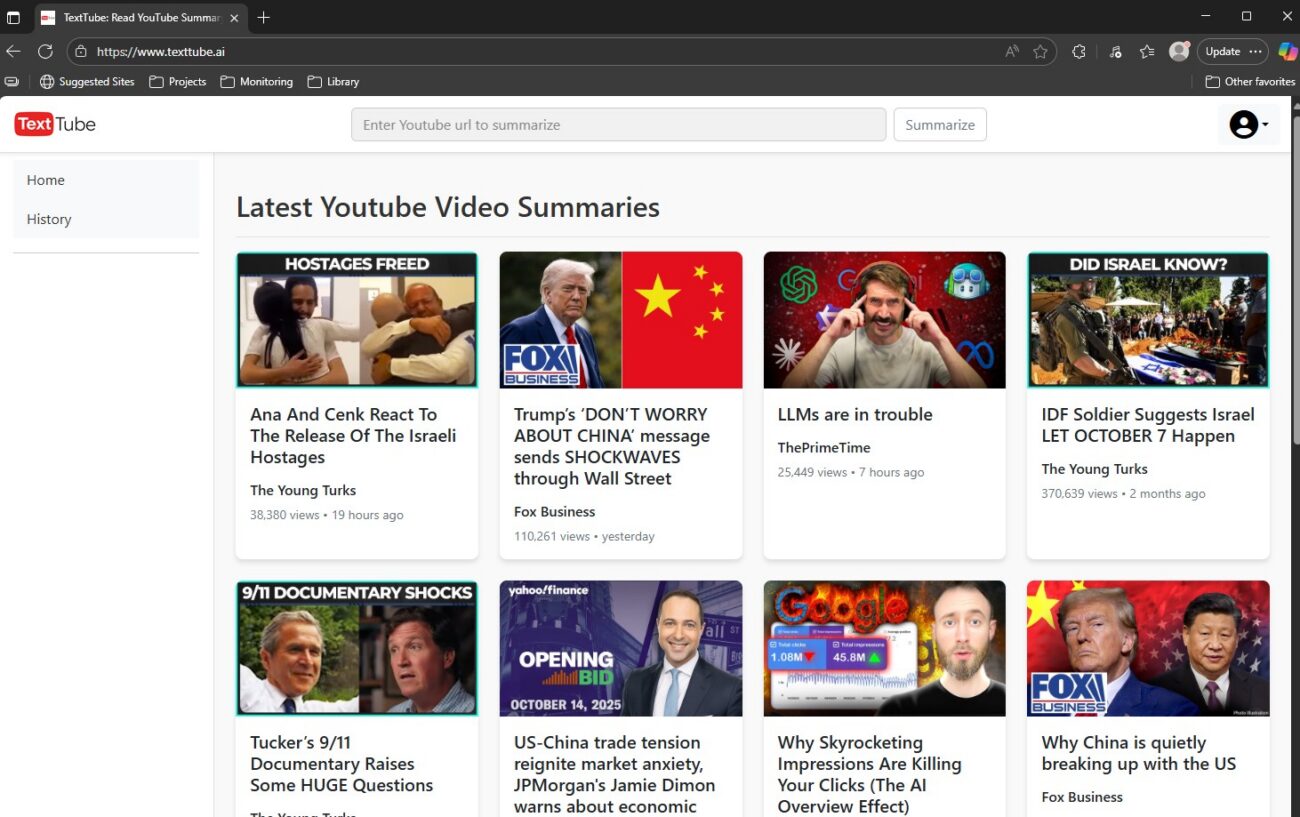Viewport: 1300px width, 817px height.
Task: Open History in the sidebar
Action: [49, 219]
